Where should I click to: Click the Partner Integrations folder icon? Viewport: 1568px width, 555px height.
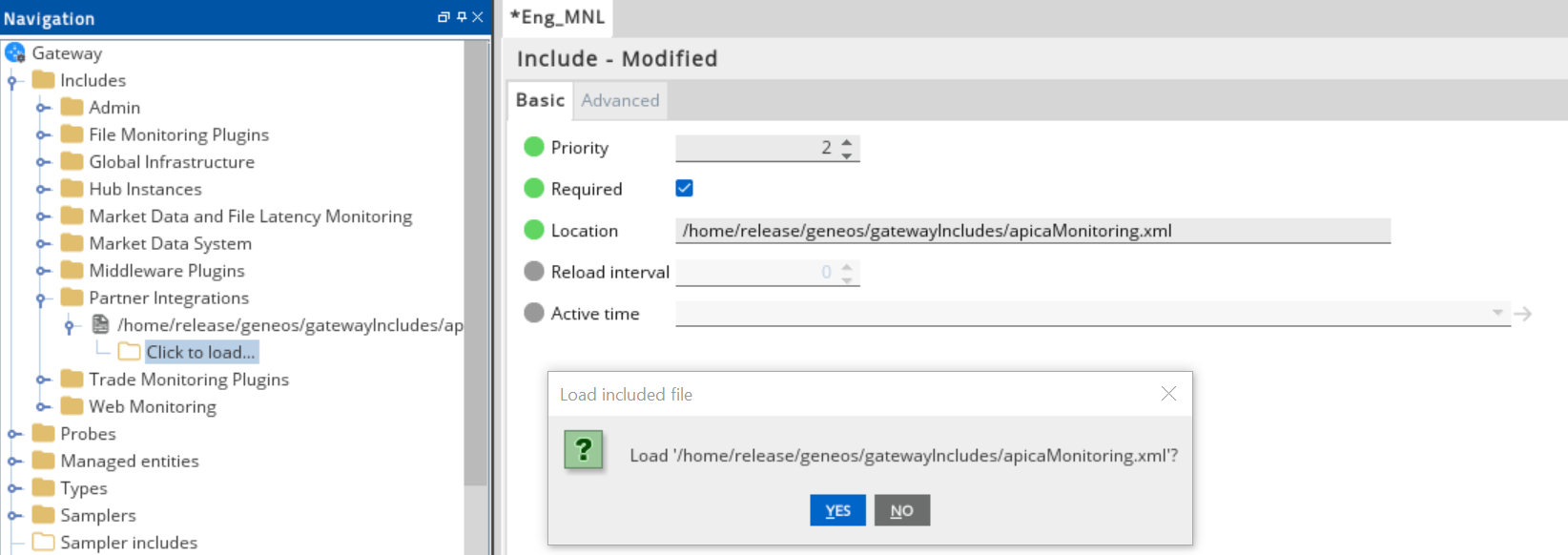click(72, 298)
